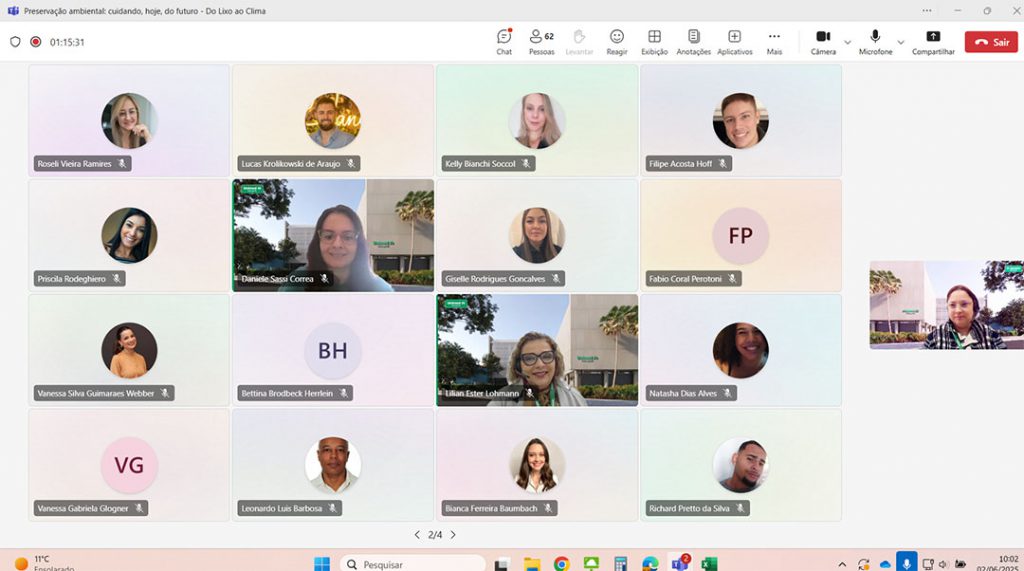Image resolution: width=1024 pixels, height=571 pixels.
Task: Toggle the Microfone mute
Action: [x=875, y=42]
